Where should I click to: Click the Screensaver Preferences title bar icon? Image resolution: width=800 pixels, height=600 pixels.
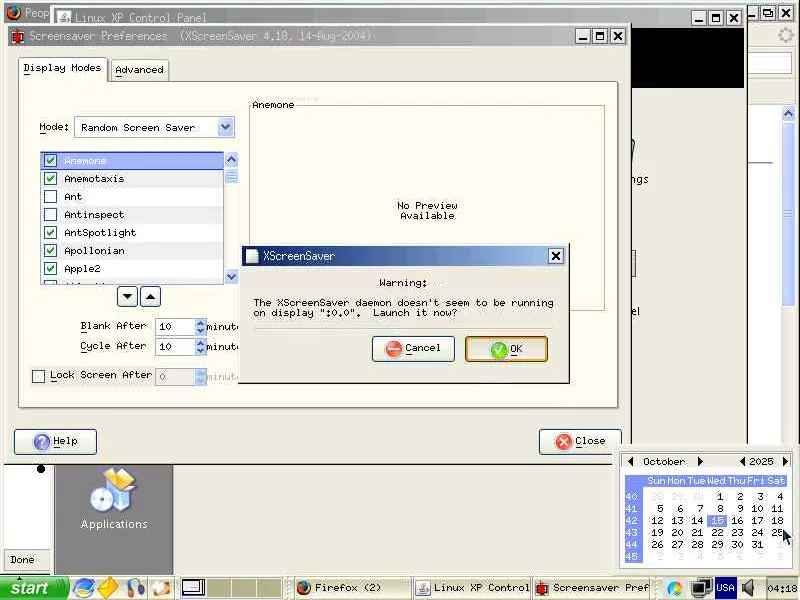[x=18, y=36]
